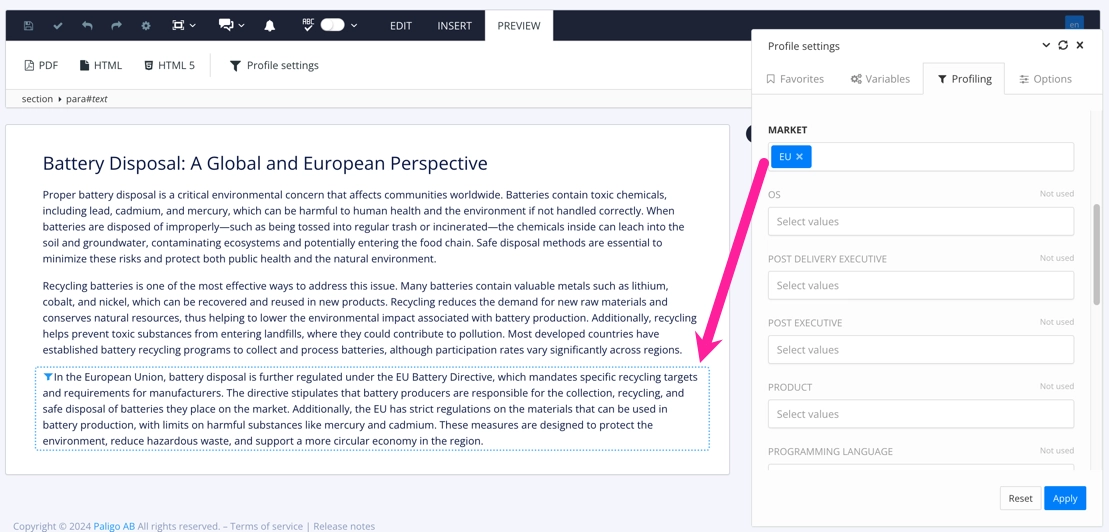Click the Reset button
The width and height of the screenshot is (1109, 532).
(1020, 498)
